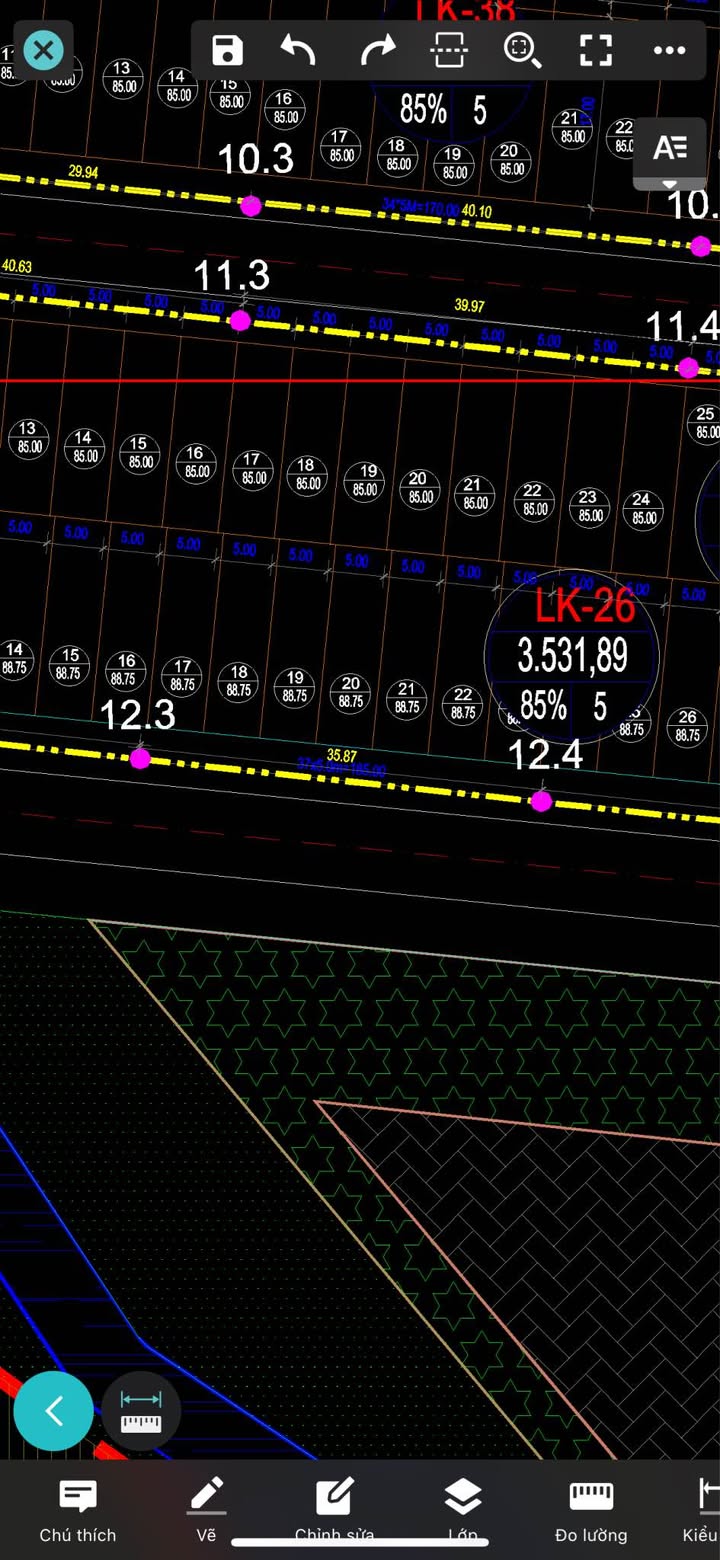Select the magenta point labeled 12.4

[541, 801]
